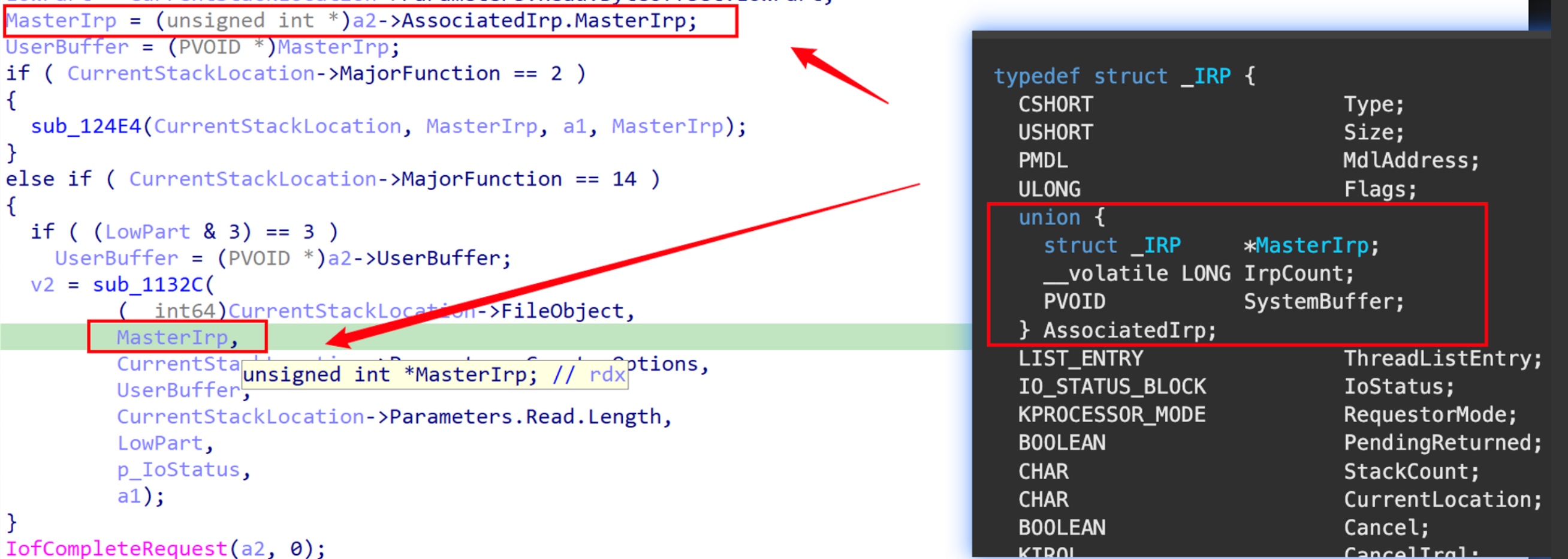1568x559 pixels.
Task: Click Parameters.Read.Length in the argument list
Action: (x=524, y=417)
